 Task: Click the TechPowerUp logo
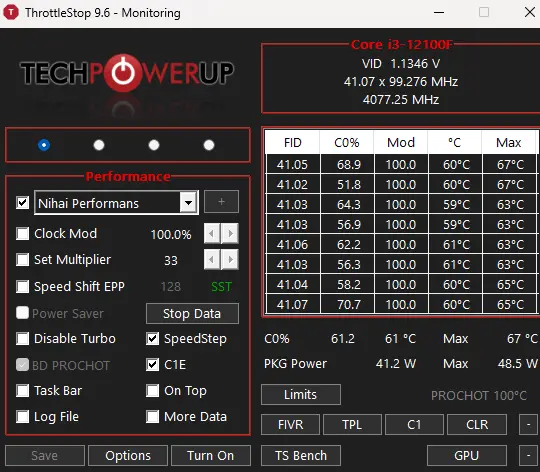click(x=127, y=73)
